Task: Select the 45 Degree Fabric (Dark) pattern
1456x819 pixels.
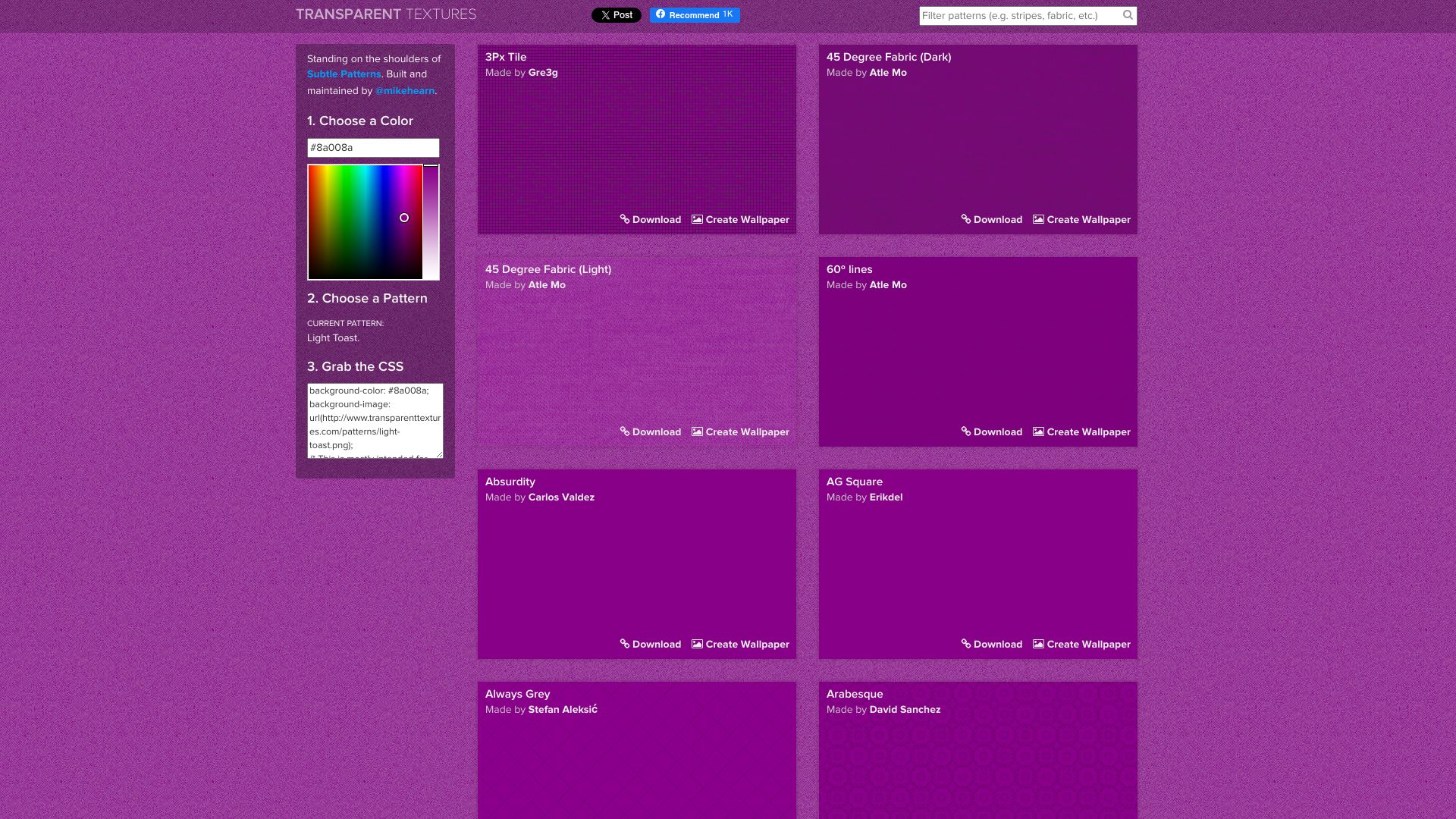Action: point(978,140)
